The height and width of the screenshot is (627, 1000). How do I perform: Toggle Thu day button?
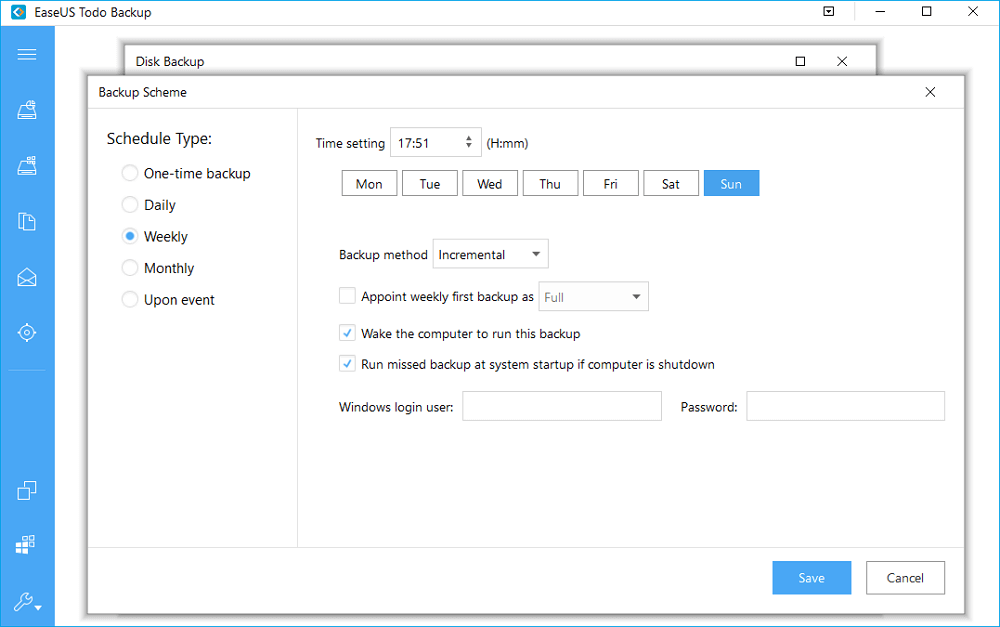(550, 184)
